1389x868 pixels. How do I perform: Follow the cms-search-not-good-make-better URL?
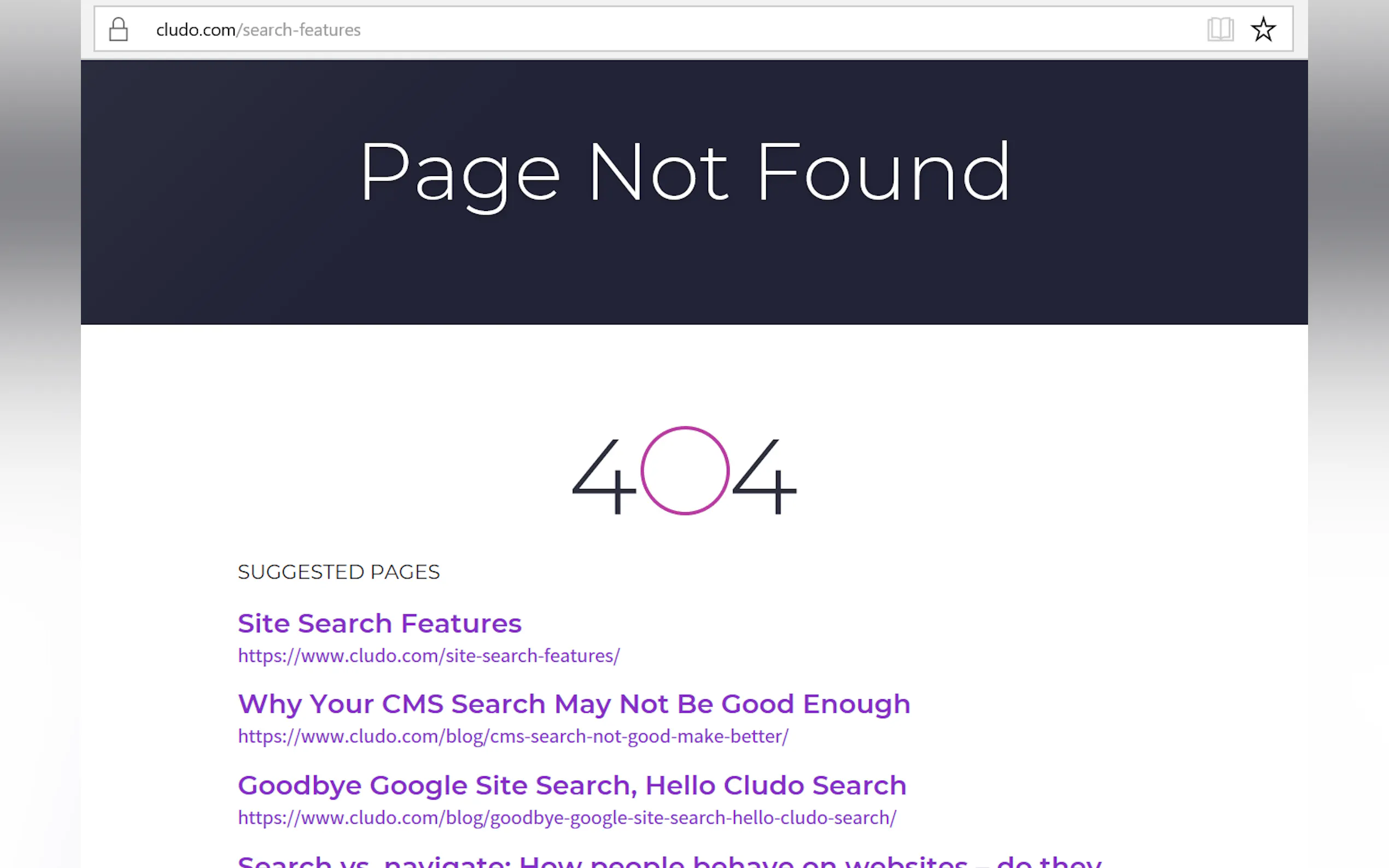(513, 736)
